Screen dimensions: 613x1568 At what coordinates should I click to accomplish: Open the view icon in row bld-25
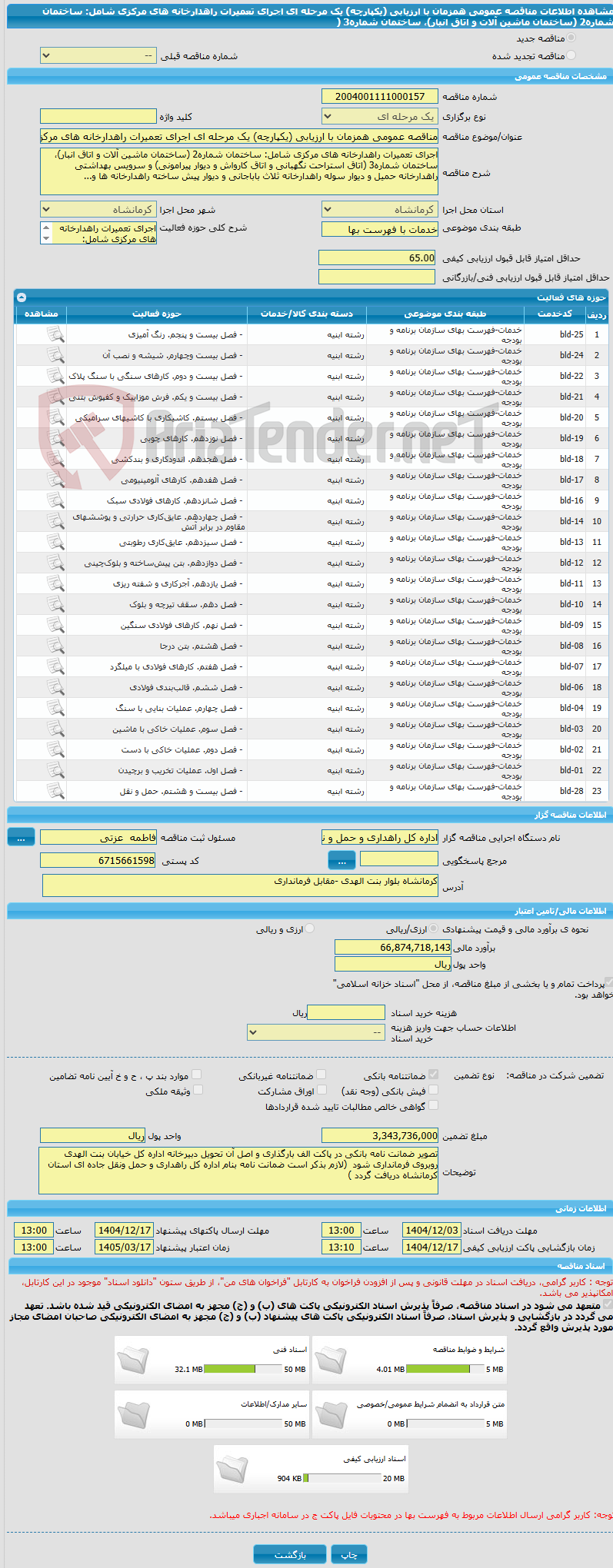click(55, 334)
